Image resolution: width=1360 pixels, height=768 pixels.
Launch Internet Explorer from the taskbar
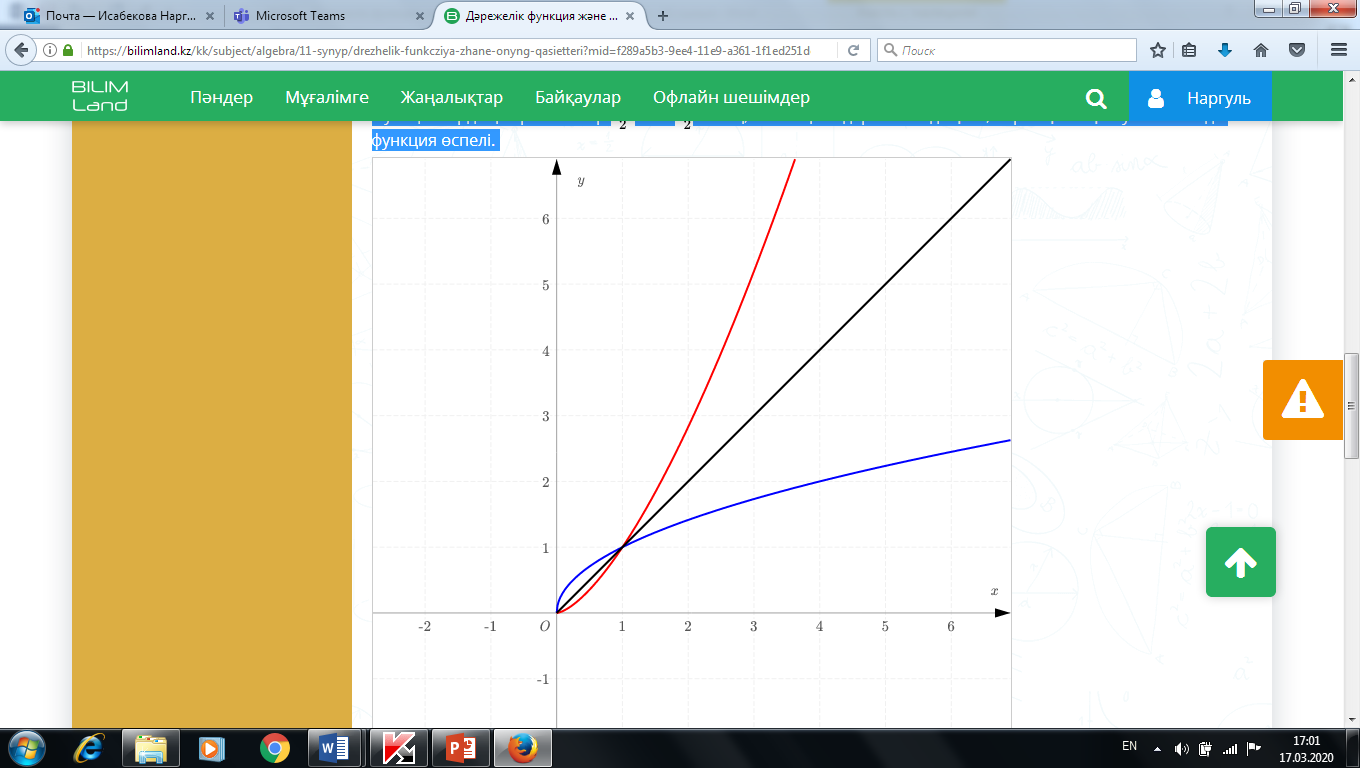point(91,748)
